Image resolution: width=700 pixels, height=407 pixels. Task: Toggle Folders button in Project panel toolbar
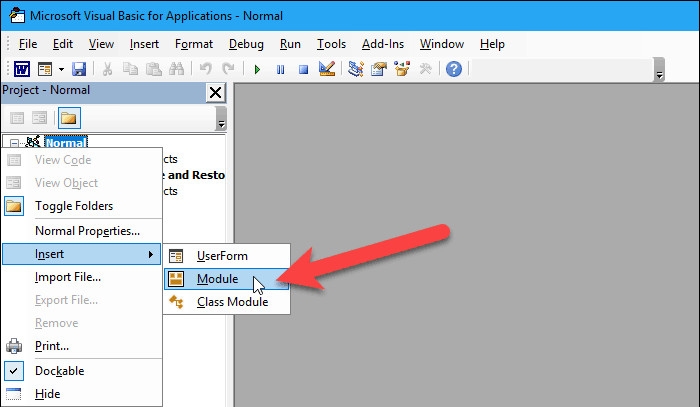(x=69, y=118)
